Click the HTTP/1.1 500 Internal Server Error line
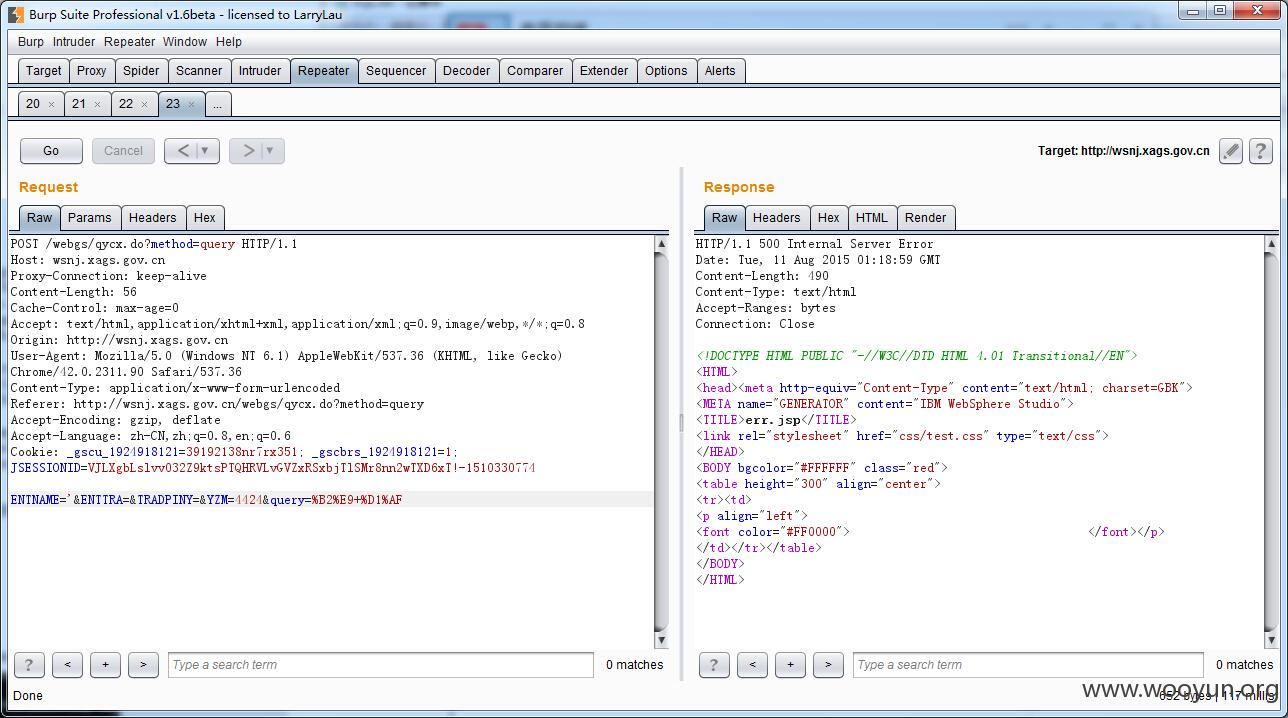1288x718 pixels. tap(814, 244)
